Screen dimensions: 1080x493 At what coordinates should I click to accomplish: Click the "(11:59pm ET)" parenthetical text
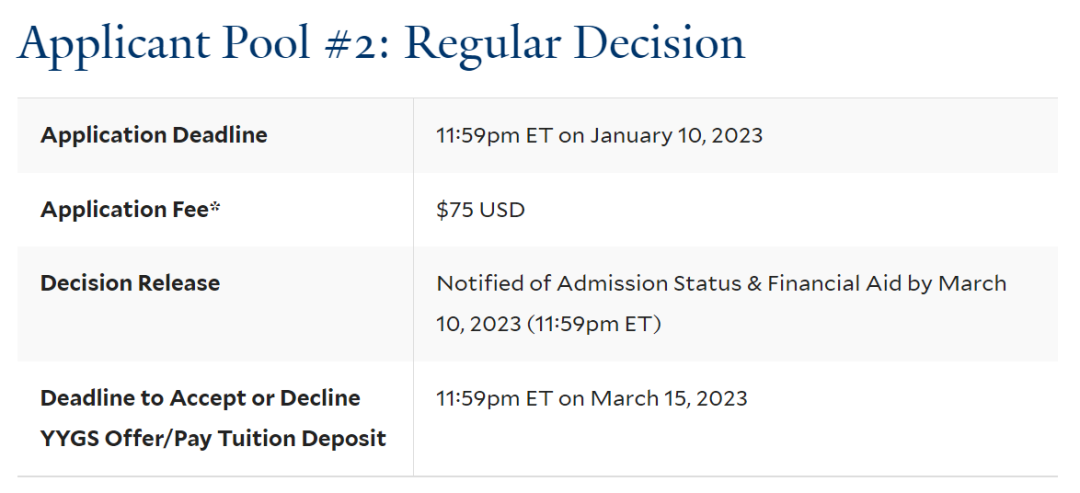pos(597,324)
